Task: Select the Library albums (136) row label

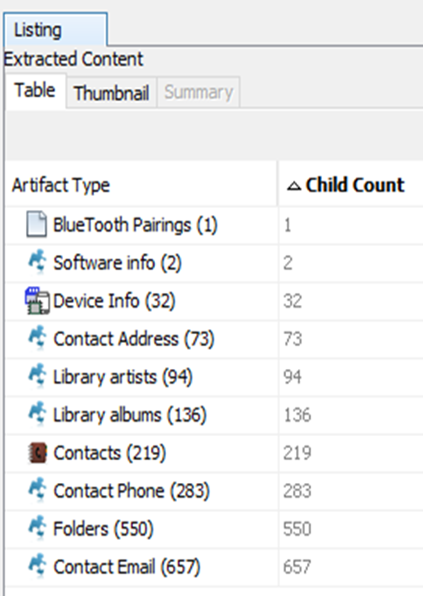Action: tap(130, 415)
